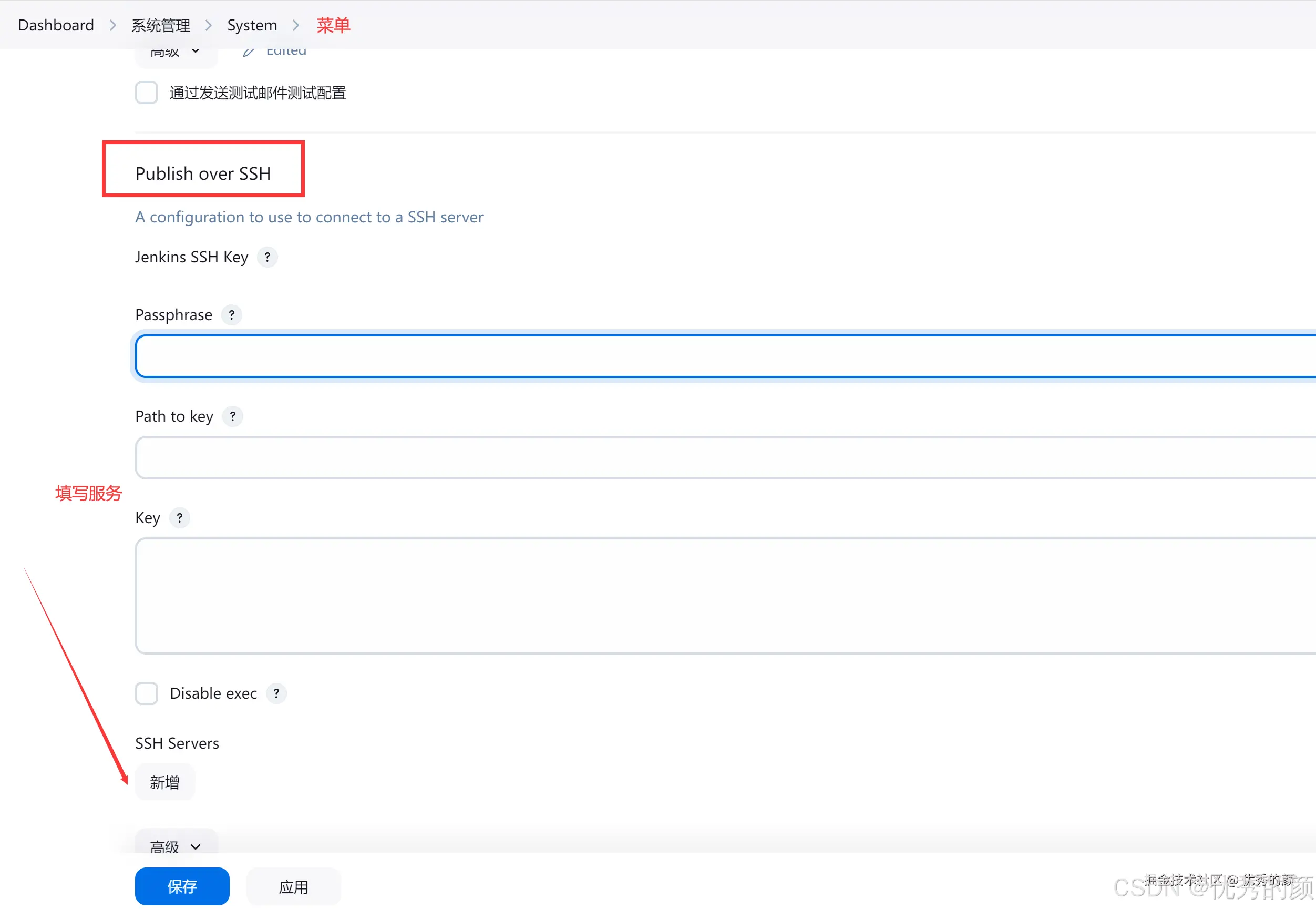Focus the Path to key input field
Image resolution: width=1316 pixels, height=909 pixels.
coord(723,457)
